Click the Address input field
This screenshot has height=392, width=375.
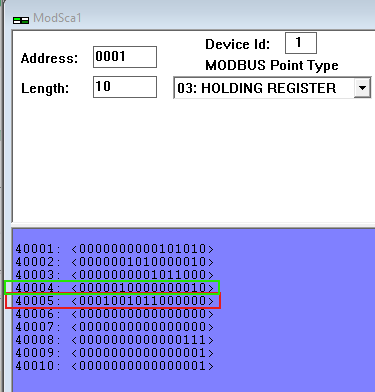[125, 57]
